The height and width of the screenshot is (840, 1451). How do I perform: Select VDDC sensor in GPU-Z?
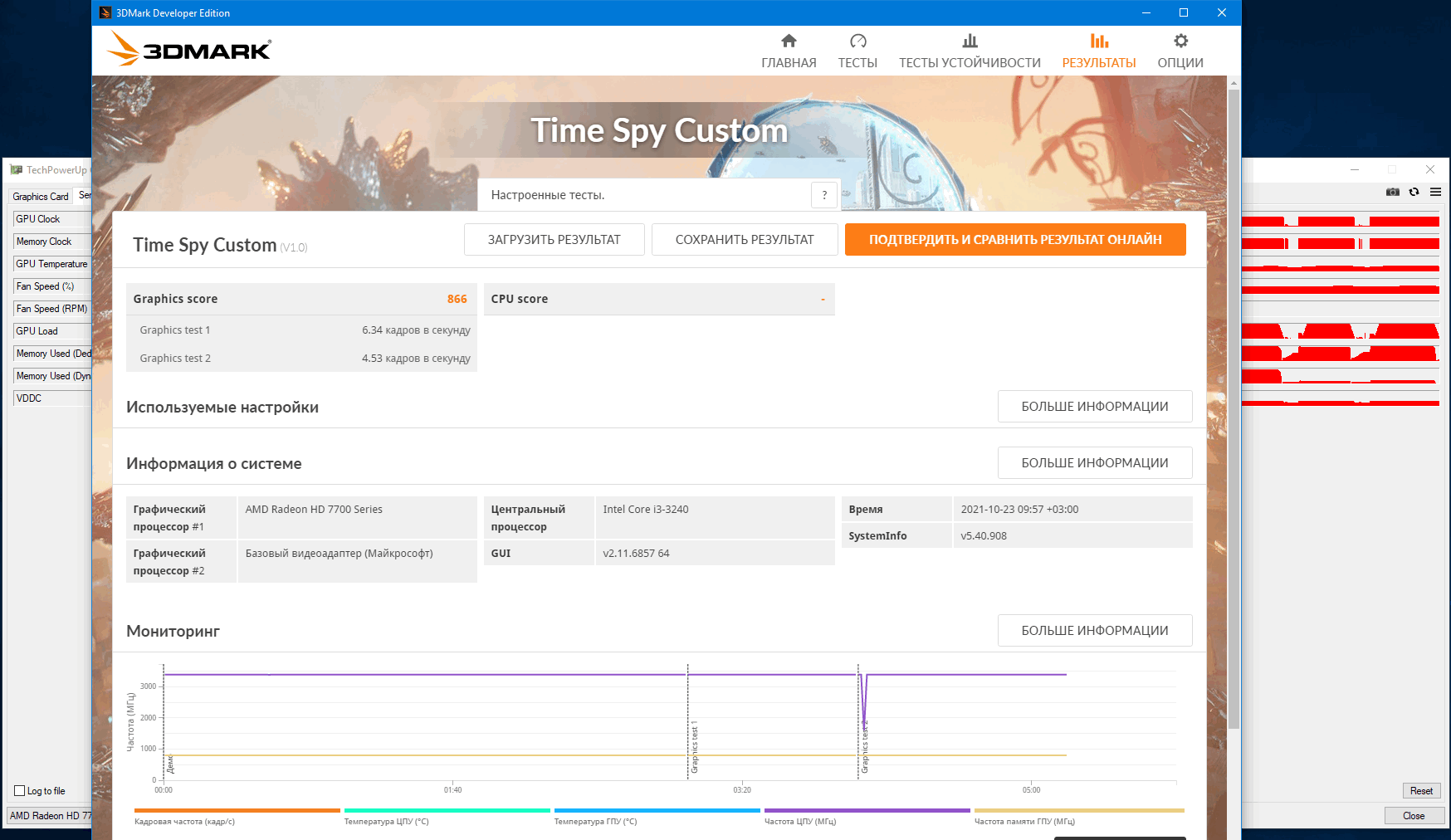[51, 398]
